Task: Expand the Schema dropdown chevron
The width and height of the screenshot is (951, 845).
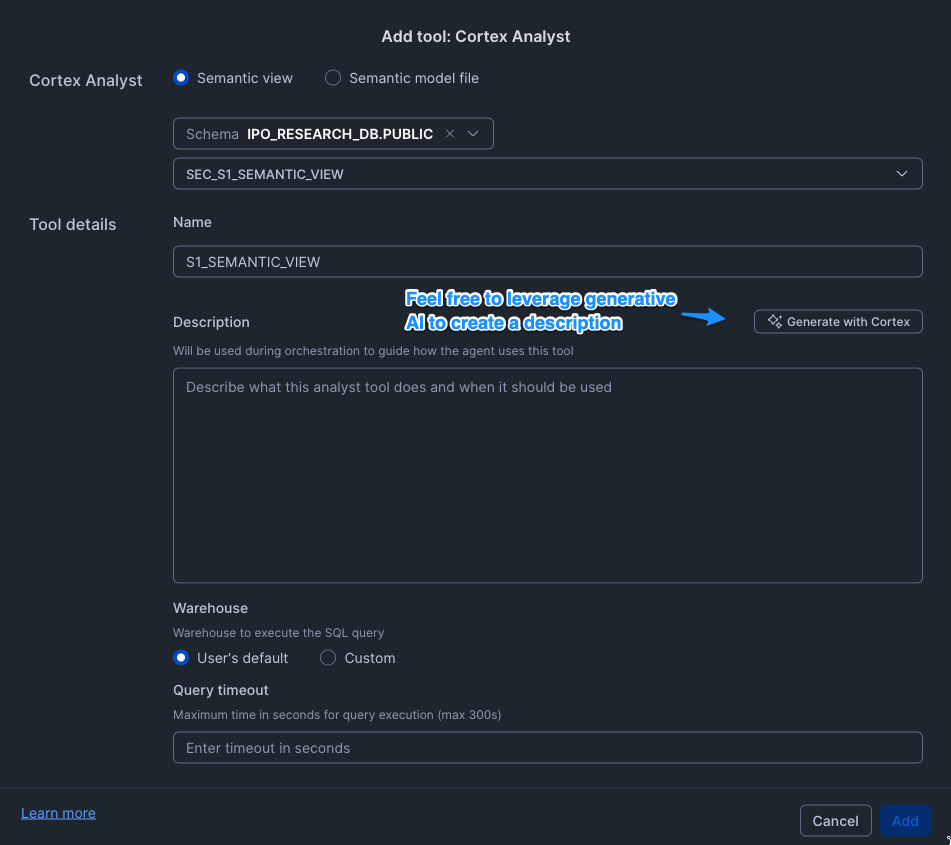Action: [474, 134]
